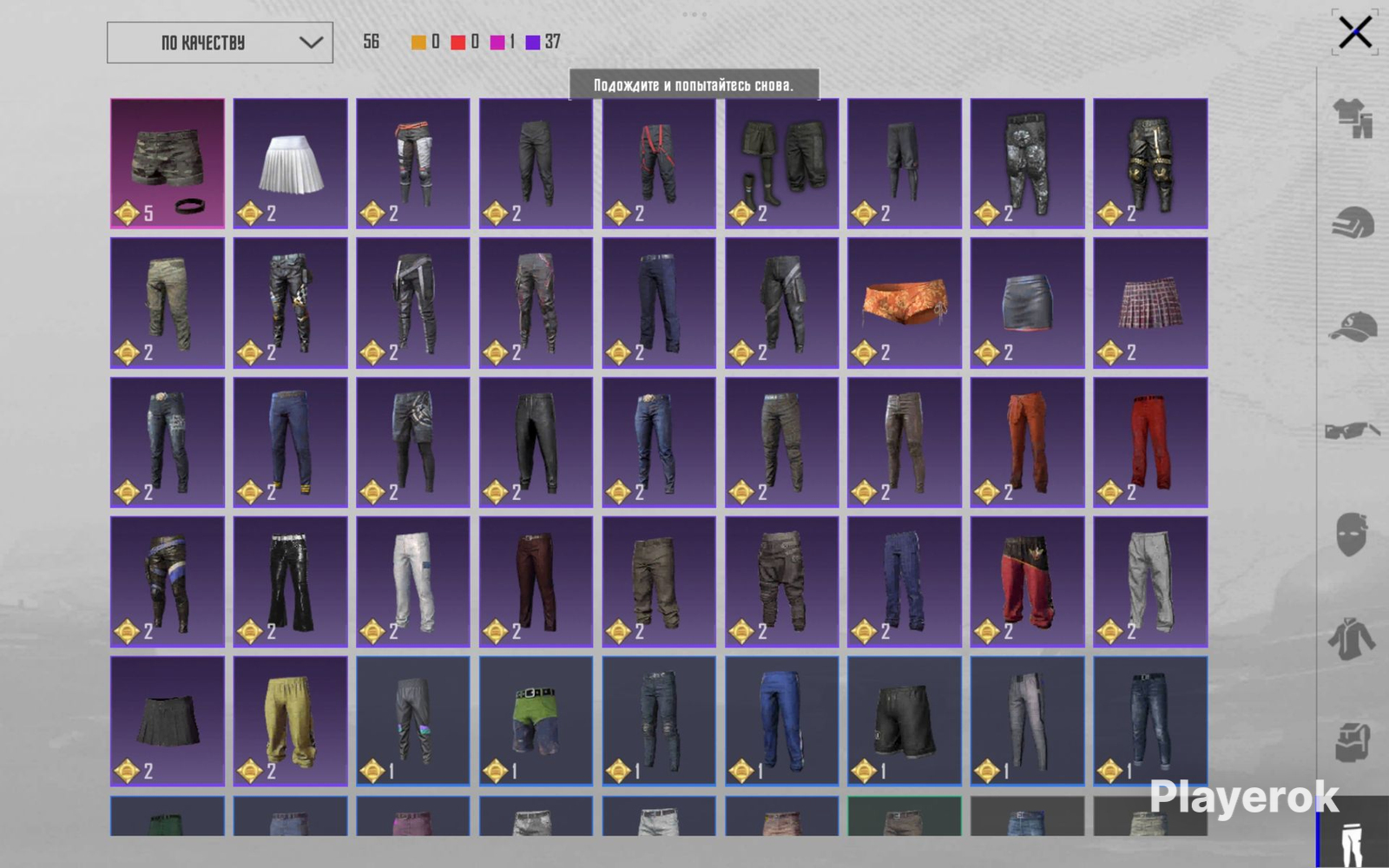Open the cap headwear category
1389x868 pixels.
(1353, 326)
